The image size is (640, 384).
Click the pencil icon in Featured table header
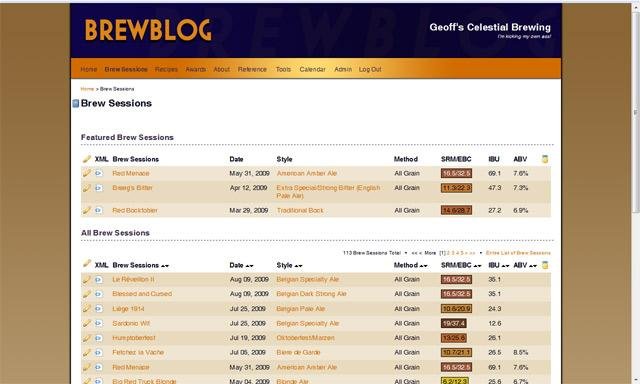(x=87, y=158)
